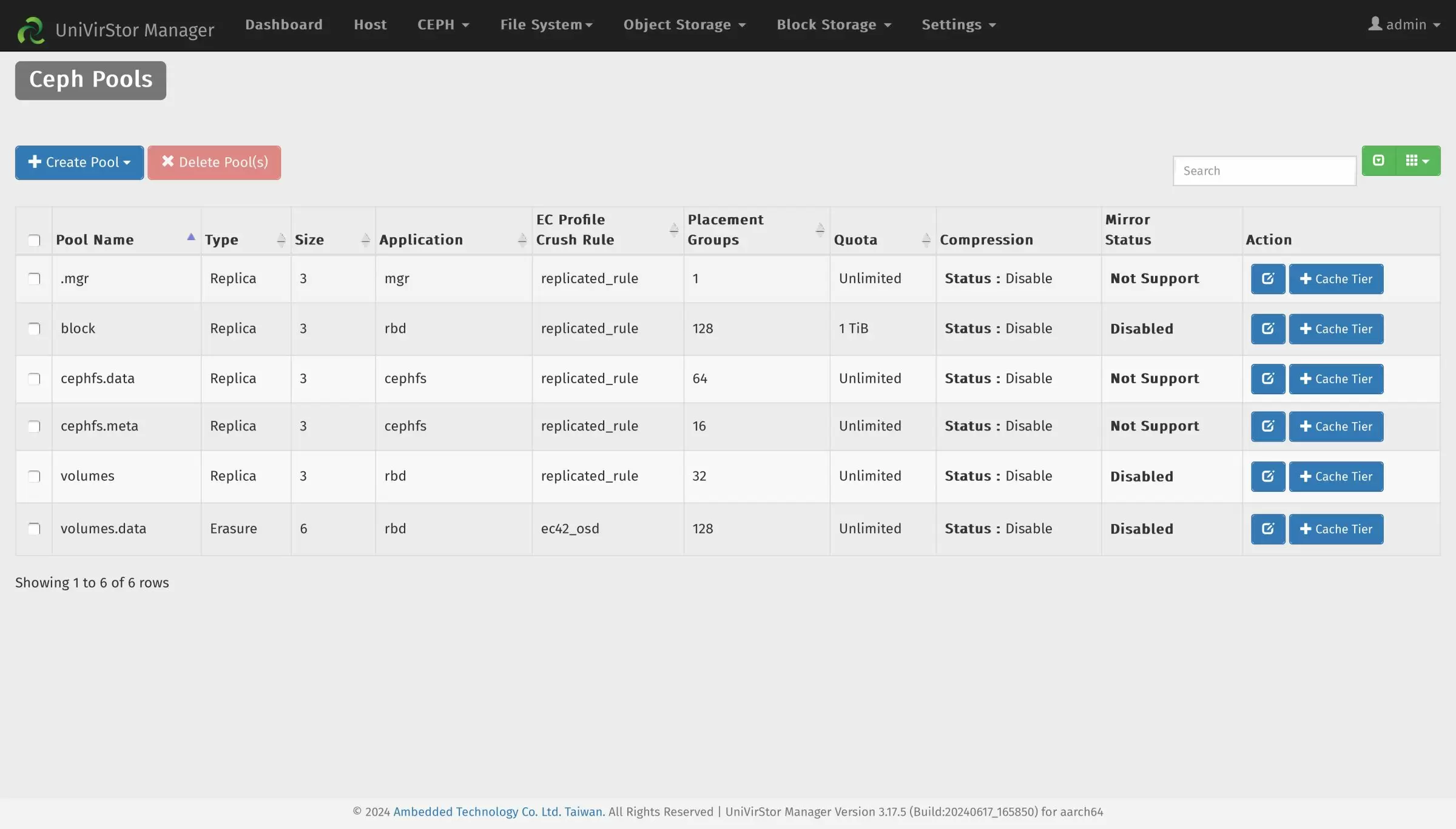
Task: Open the columns grid dropdown
Action: 1417,161
